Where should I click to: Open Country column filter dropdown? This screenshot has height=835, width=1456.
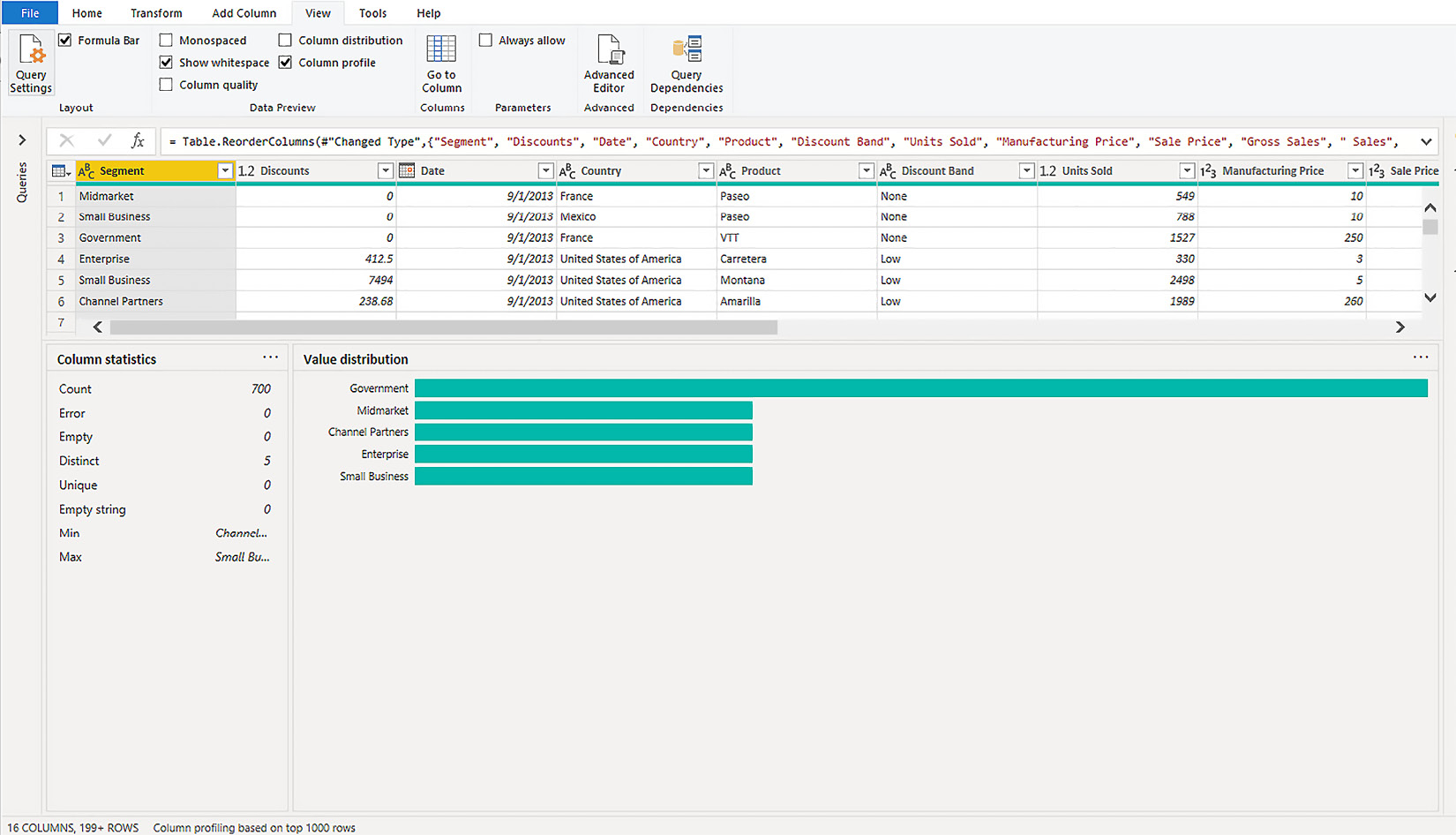706,171
